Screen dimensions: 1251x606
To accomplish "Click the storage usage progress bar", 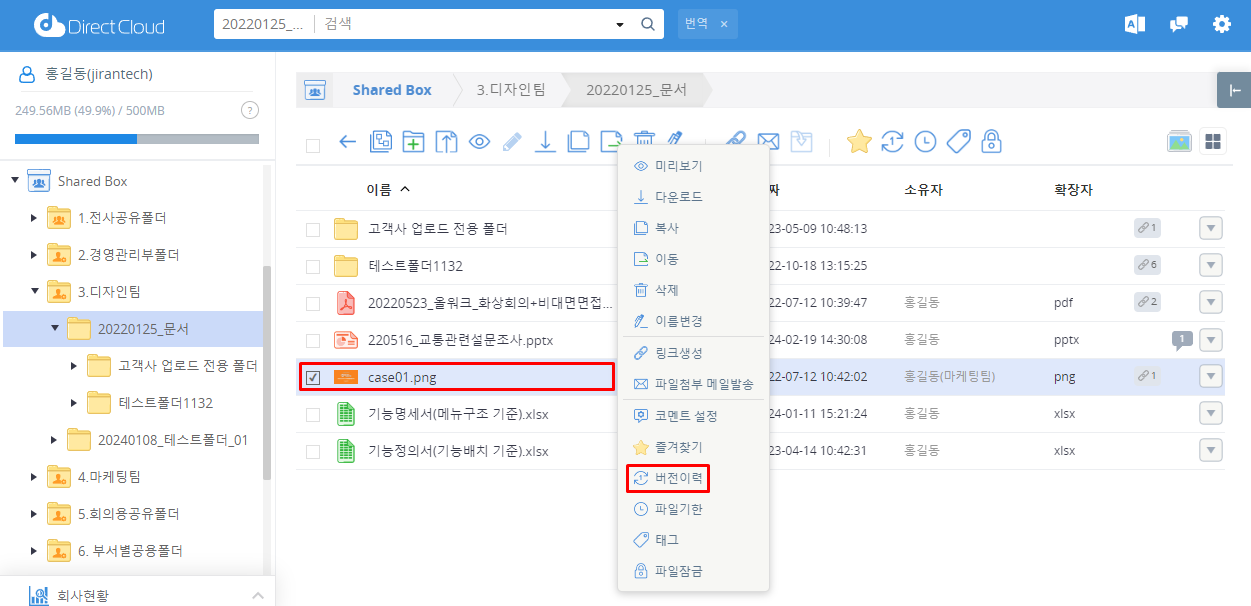I will click(x=136, y=139).
